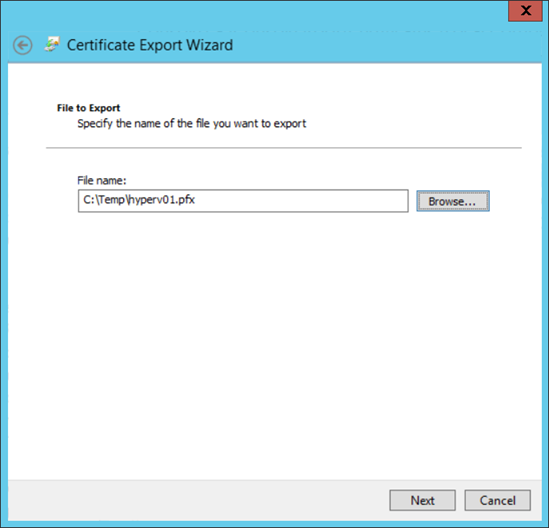
Task: Go back using the wizard's back arrow
Action: [22, 45]
